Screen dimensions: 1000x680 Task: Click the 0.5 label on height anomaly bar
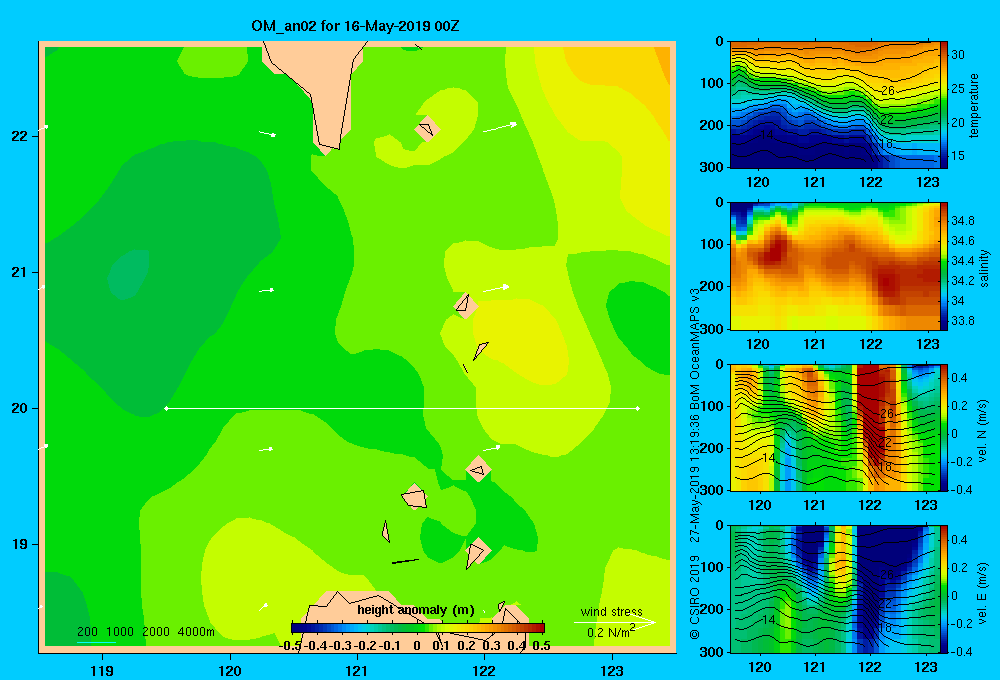pyautogui.click(x=541, y=646)
